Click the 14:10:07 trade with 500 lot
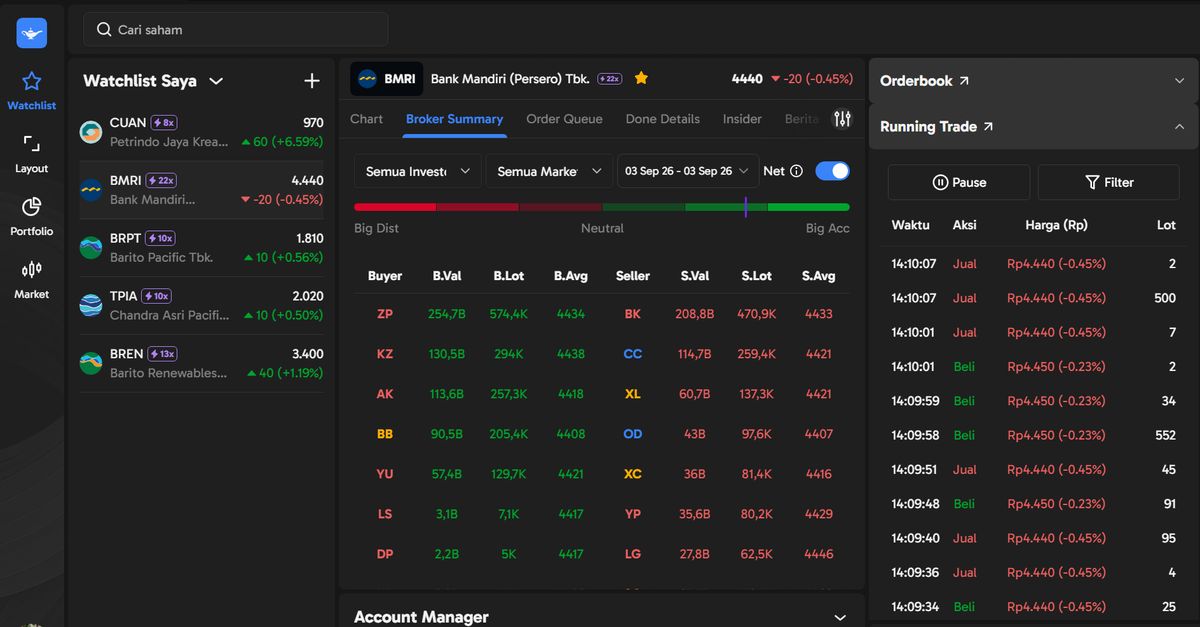This screenshot has height=627, width=1200. (x=1034, y=298)
